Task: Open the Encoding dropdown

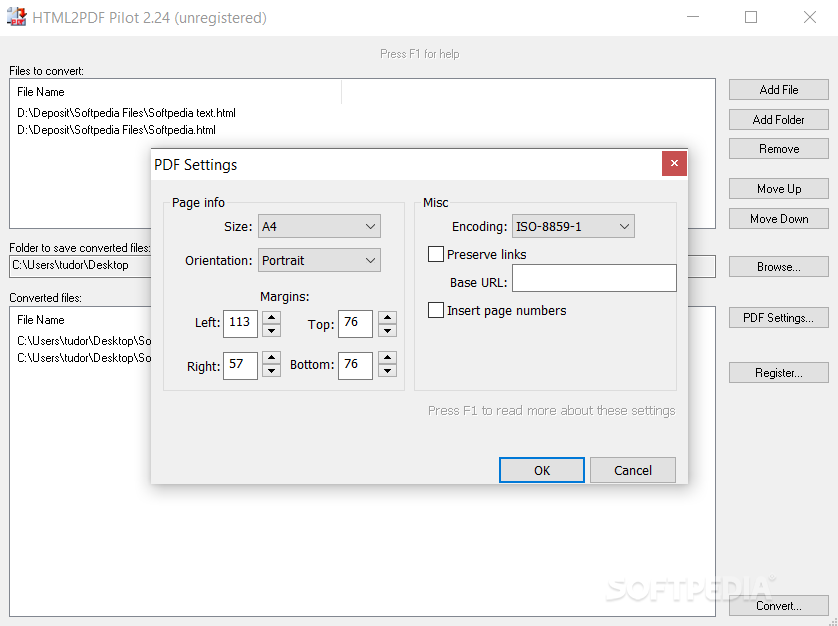Action: pyautogui.click(x=573, y=226)
